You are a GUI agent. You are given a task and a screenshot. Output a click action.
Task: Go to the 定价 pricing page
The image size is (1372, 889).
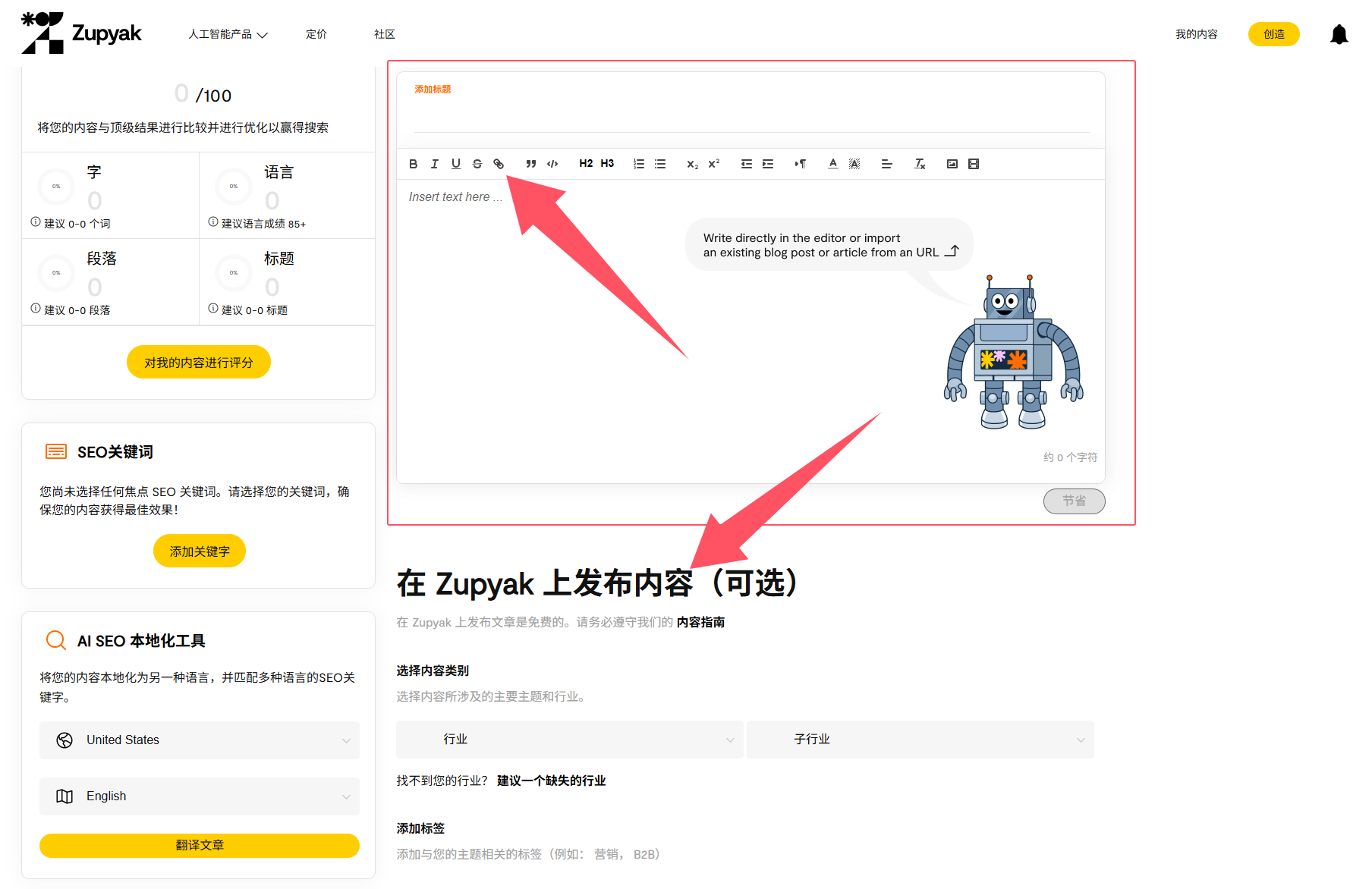pos(316,34)
